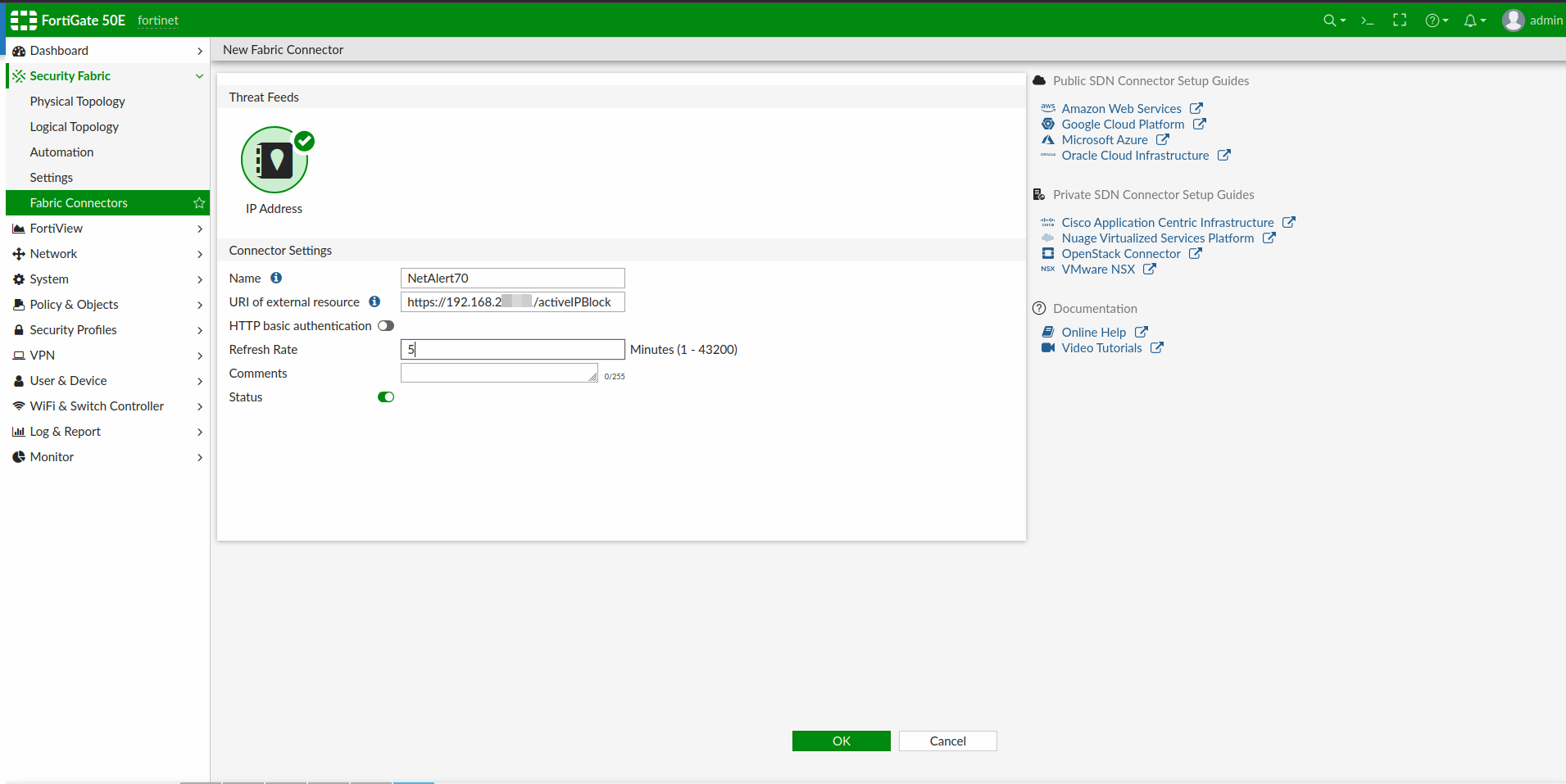Click the Cancel button
Viewport: 1566px width, 784px height.
[948, 741]
